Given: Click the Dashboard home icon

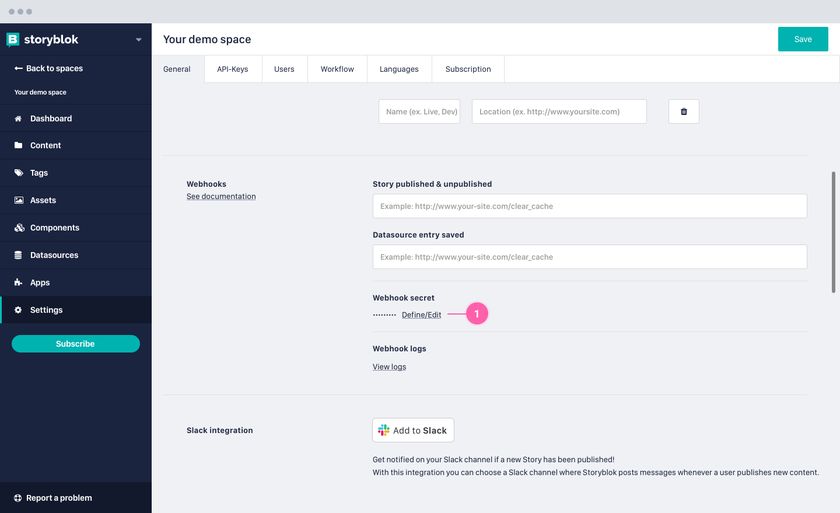Looking at the screenshot, I should click(x=18, y=118).
